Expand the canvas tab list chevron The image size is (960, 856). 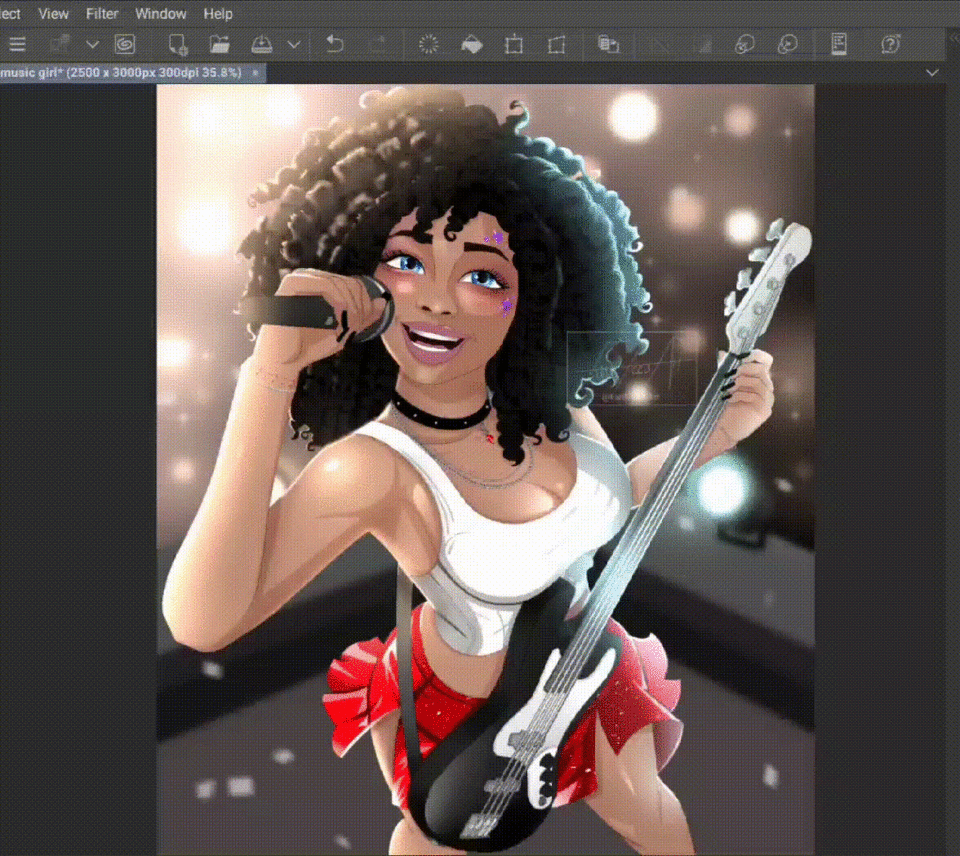pos(932,73)
